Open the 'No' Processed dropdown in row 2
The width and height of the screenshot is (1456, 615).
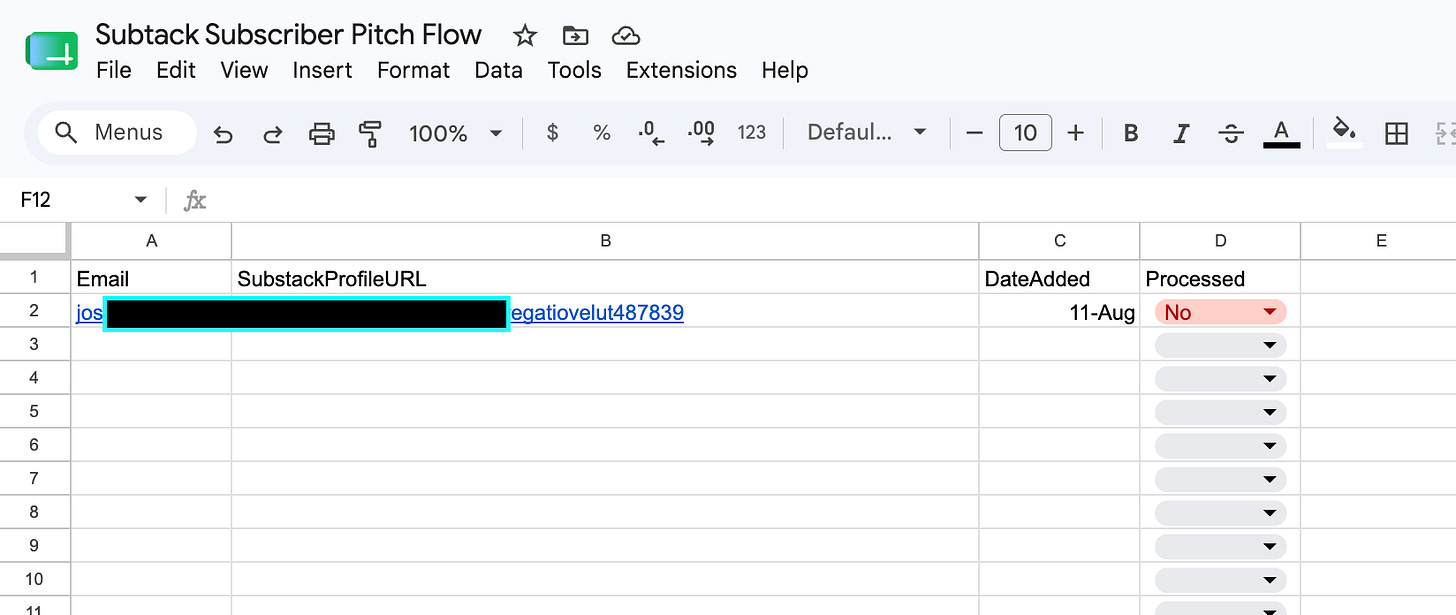point(1220,312)
